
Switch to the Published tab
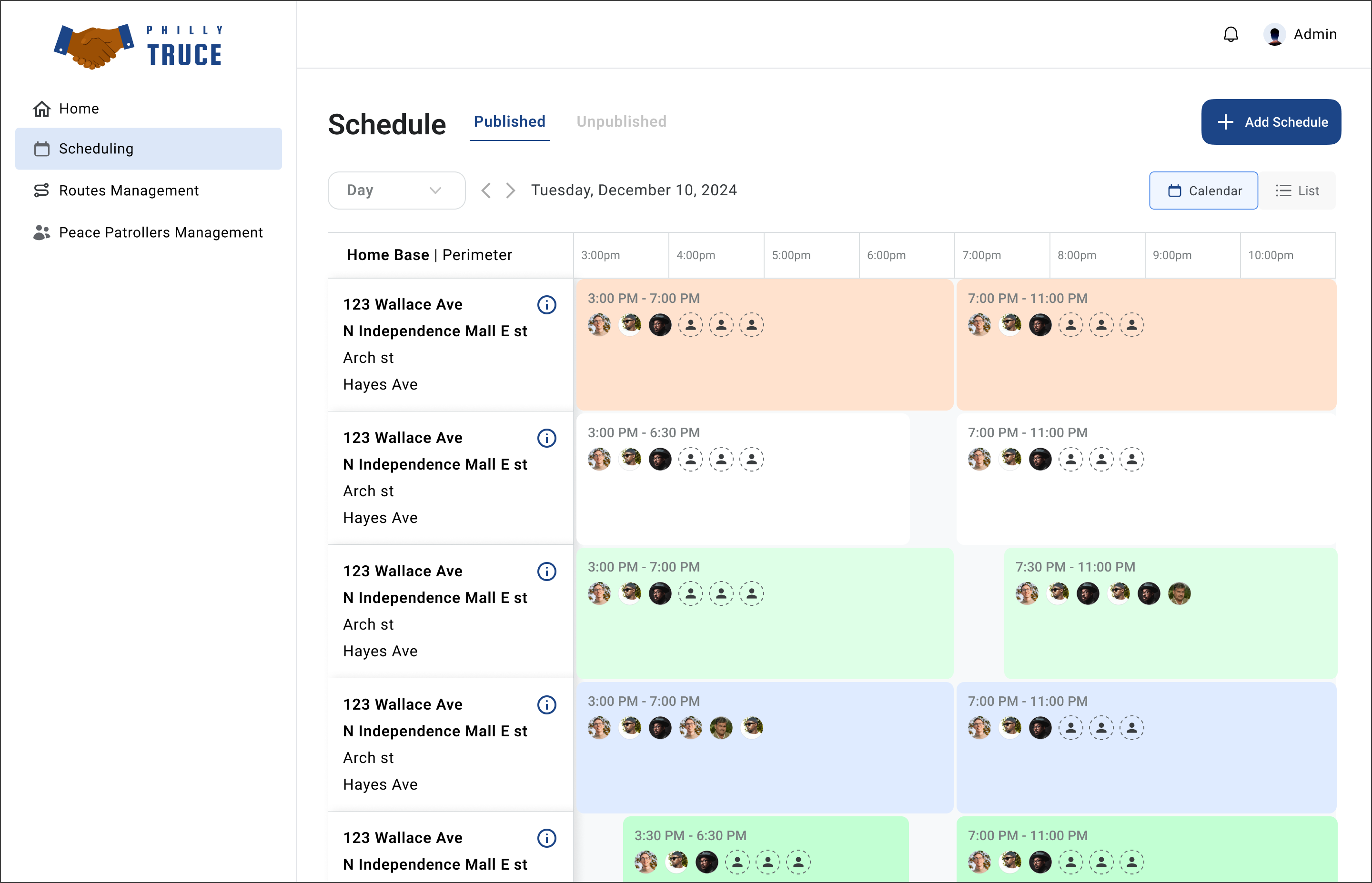pos(509,121)
